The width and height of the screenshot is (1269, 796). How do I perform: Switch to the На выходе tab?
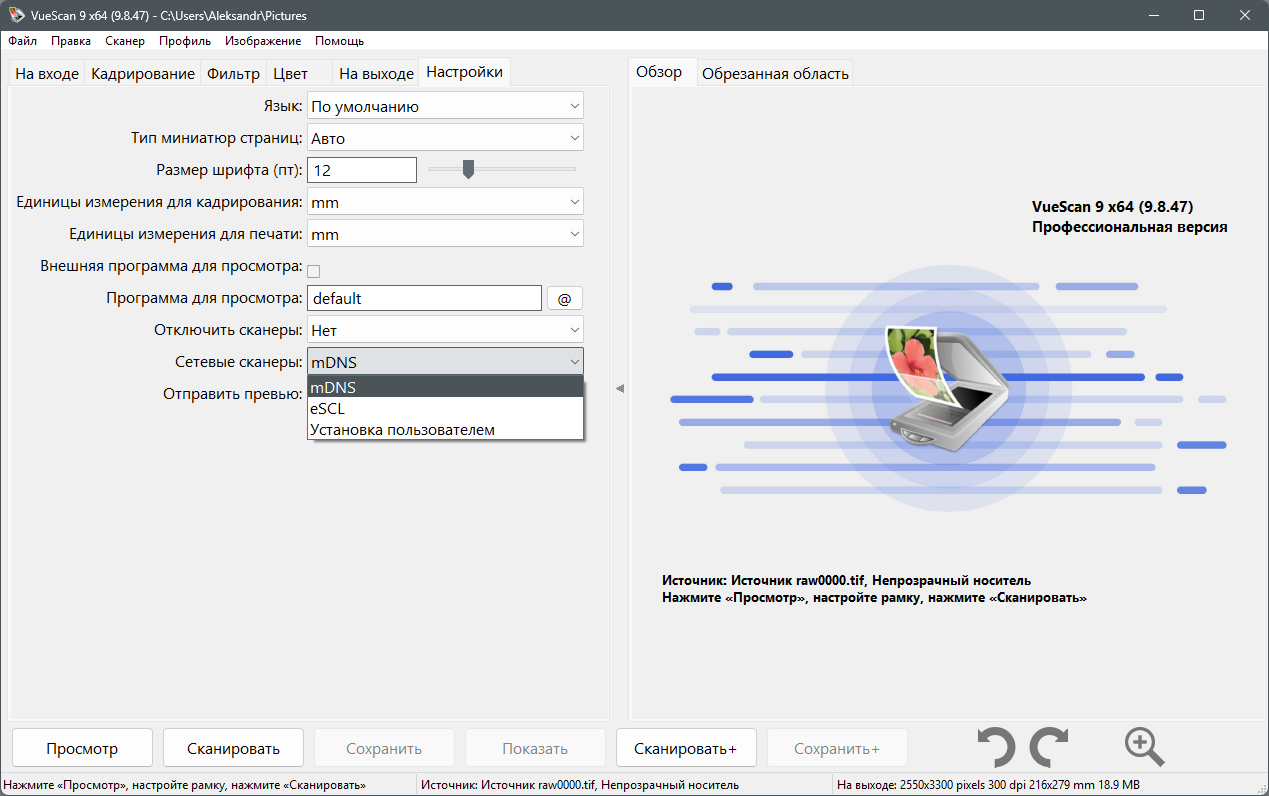(376, 74)
